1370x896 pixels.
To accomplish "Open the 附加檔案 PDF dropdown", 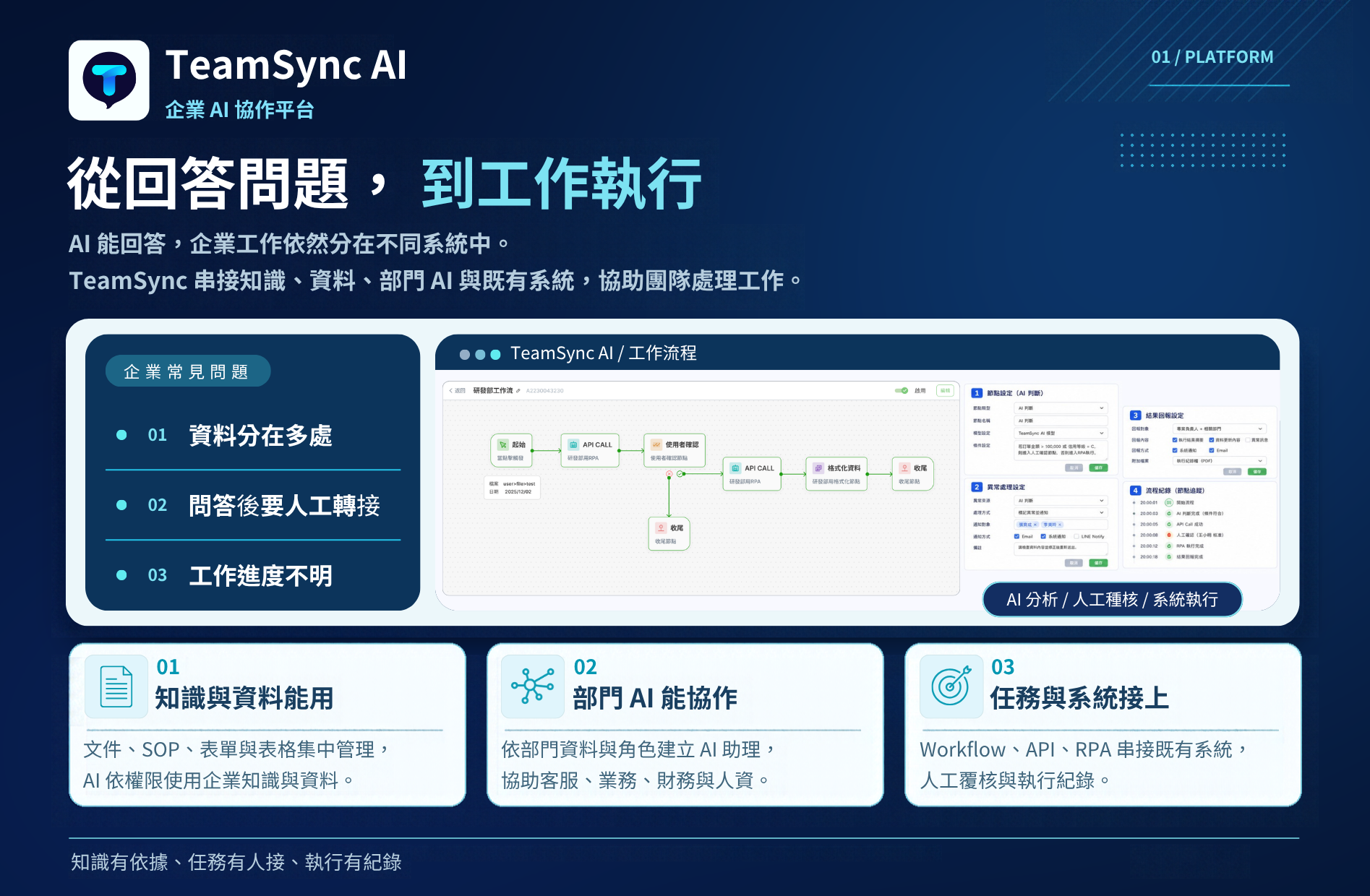I will tap(1220, 461).
